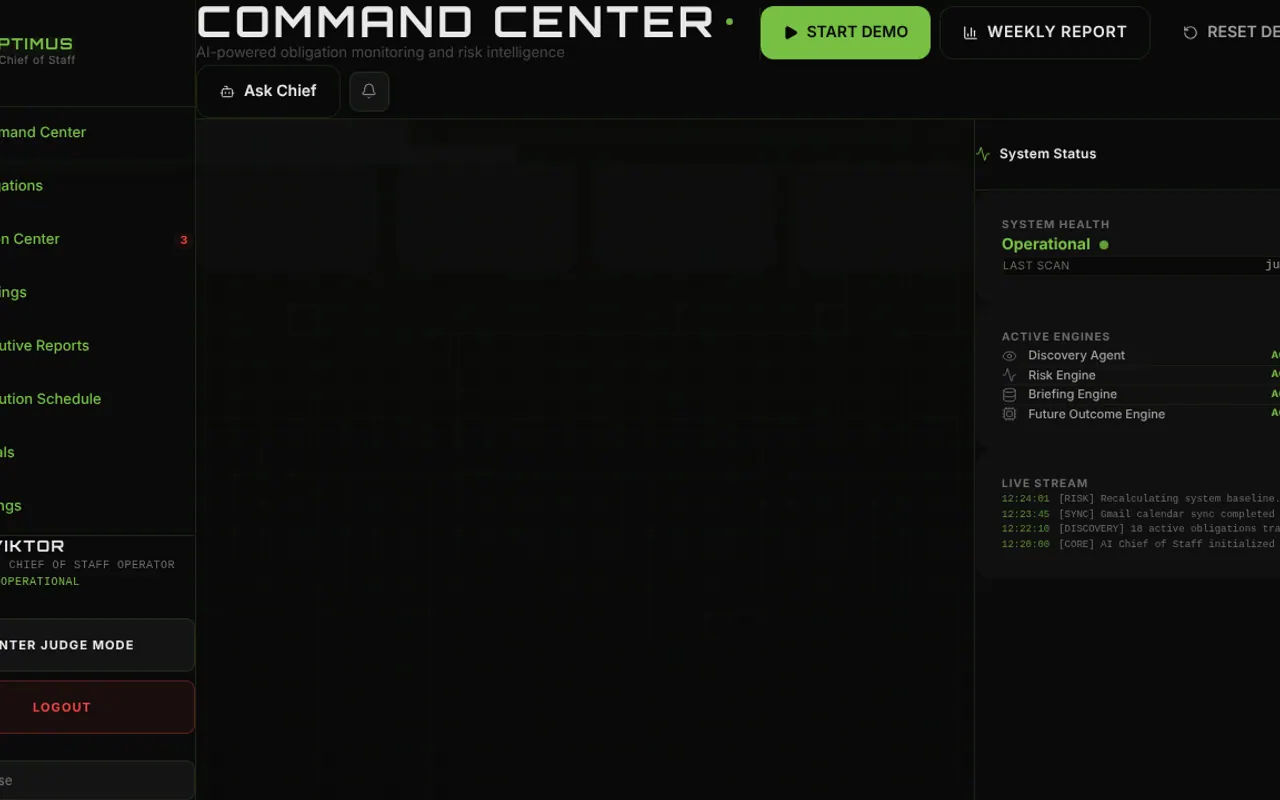Click the bar chart icon in Weekly Report
Viewport: 1280px width, 800px height.
coord(970,33)
